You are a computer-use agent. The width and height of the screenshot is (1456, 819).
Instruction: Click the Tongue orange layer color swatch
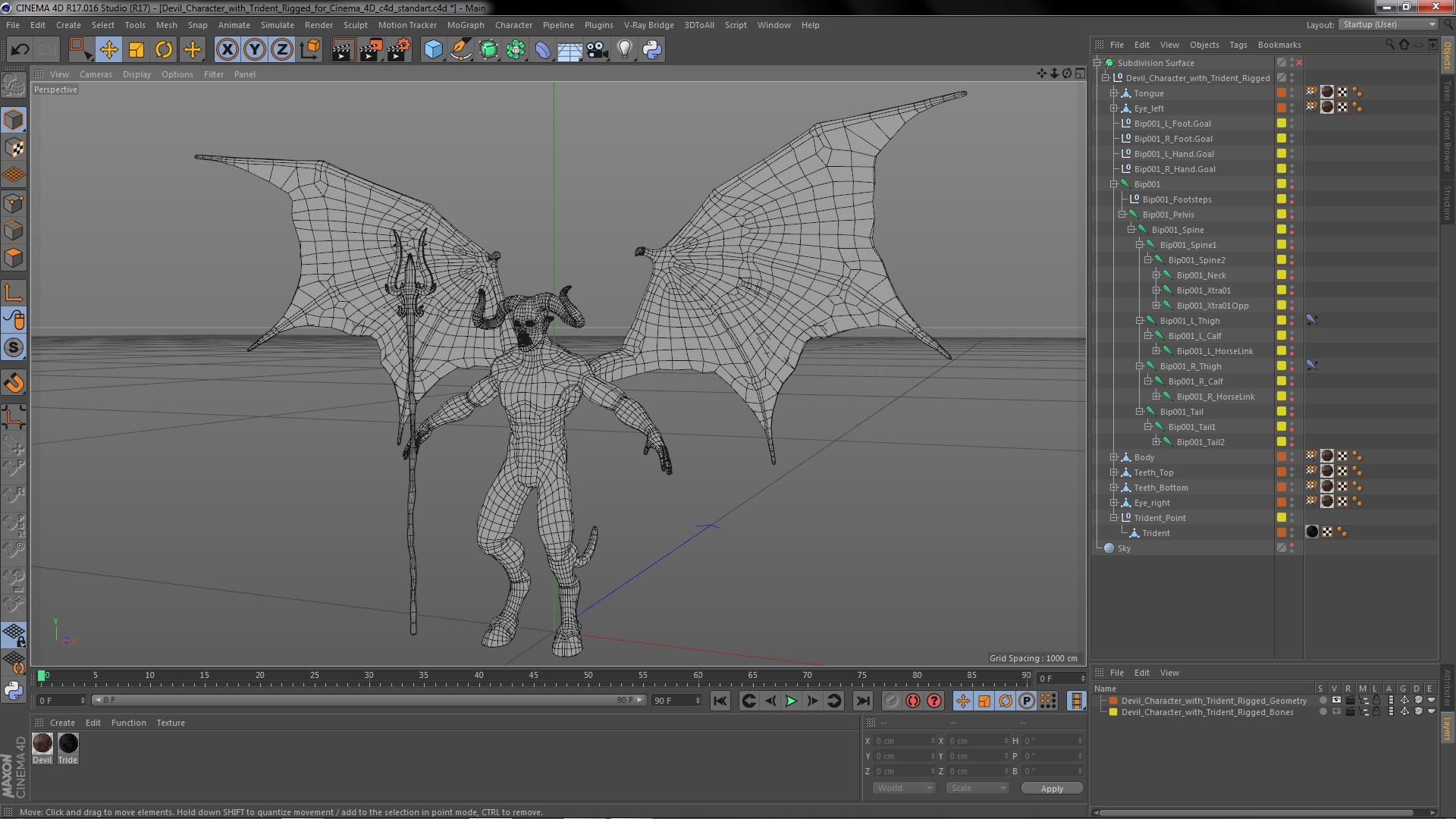(x=1282, y=93)
